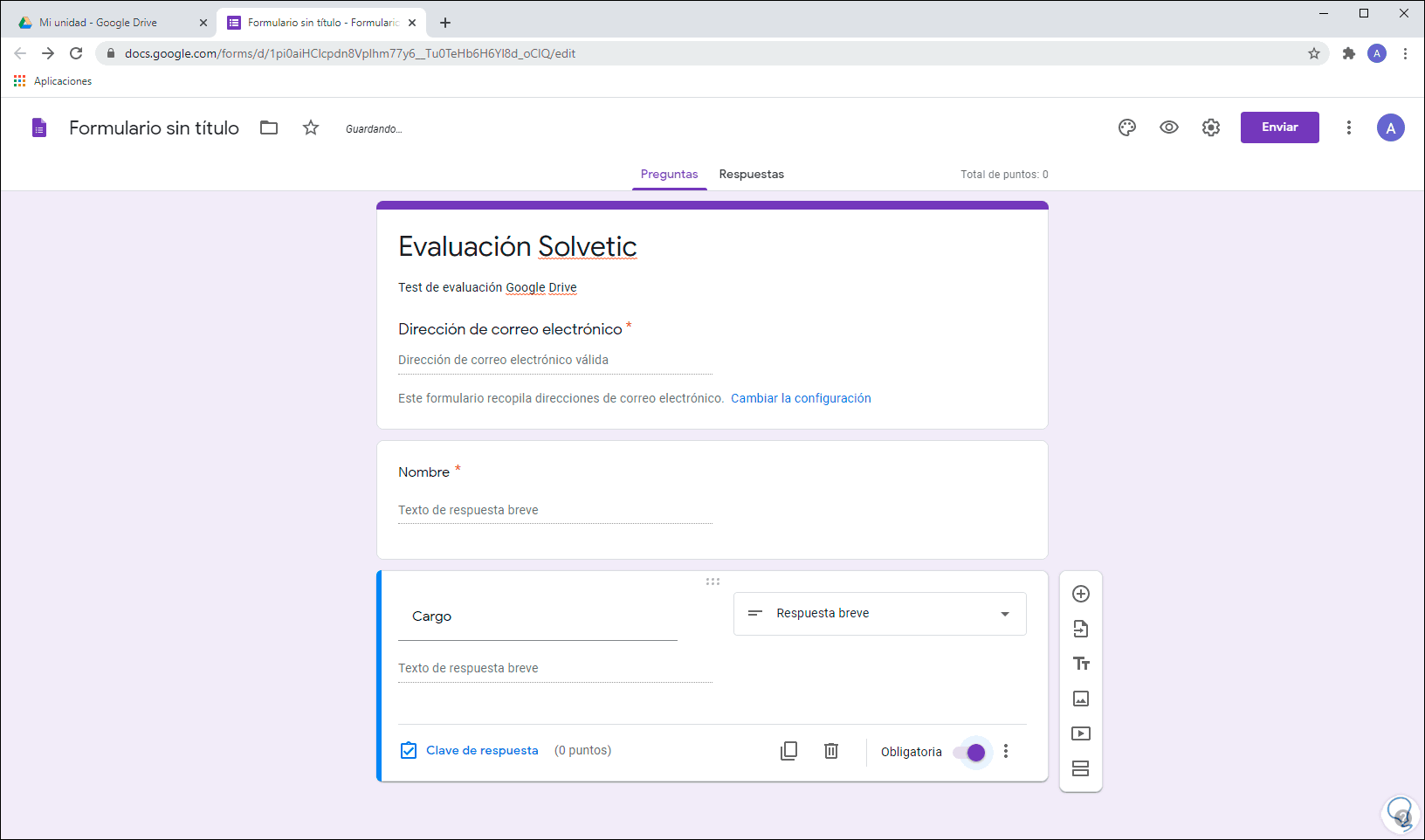
Task: Add title and description block
Action: pos(1081,664)
